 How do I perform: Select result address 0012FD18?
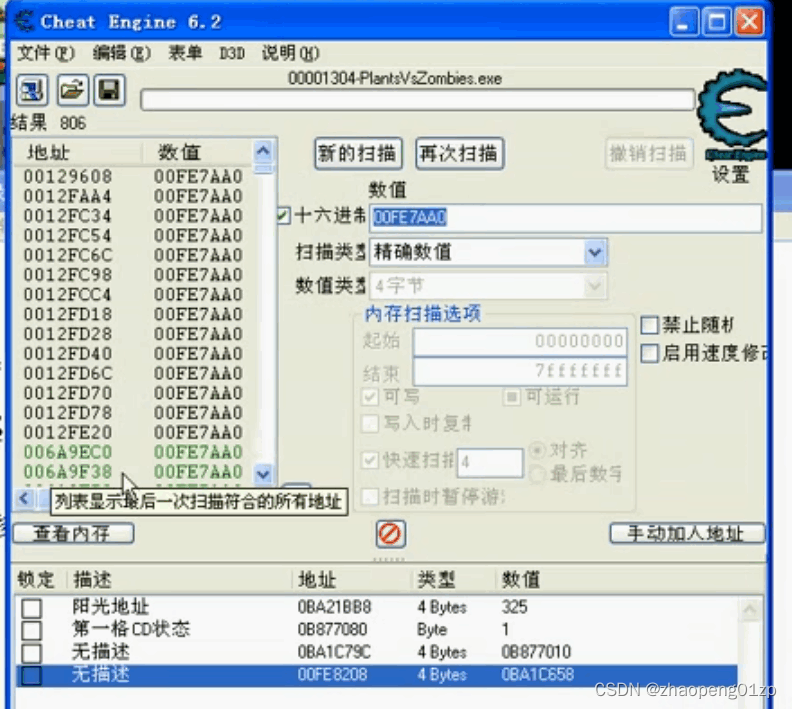click(68, 315)
